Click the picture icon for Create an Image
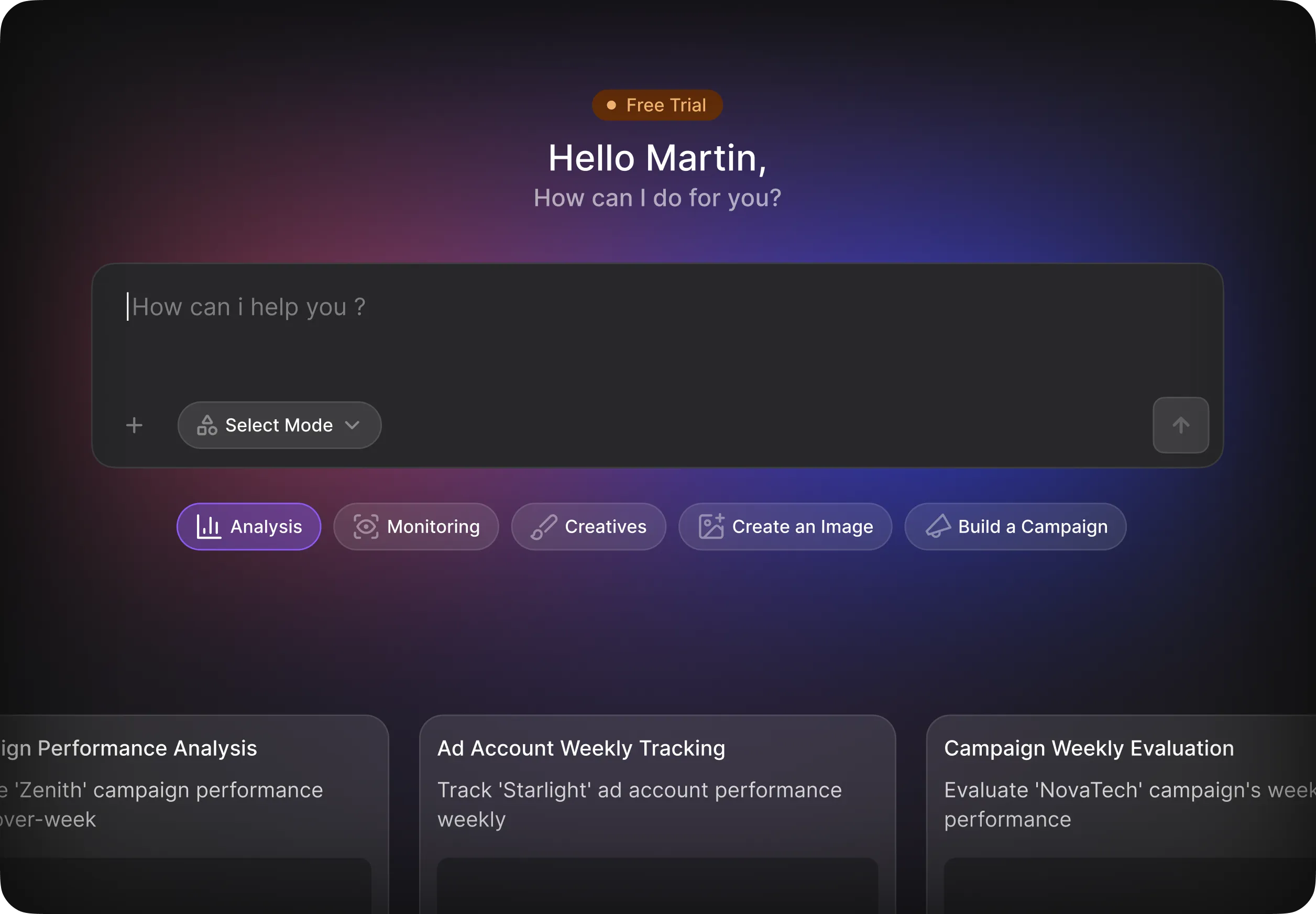The width and height of the screenshot is (1316, 914). (x=711, y=526)
